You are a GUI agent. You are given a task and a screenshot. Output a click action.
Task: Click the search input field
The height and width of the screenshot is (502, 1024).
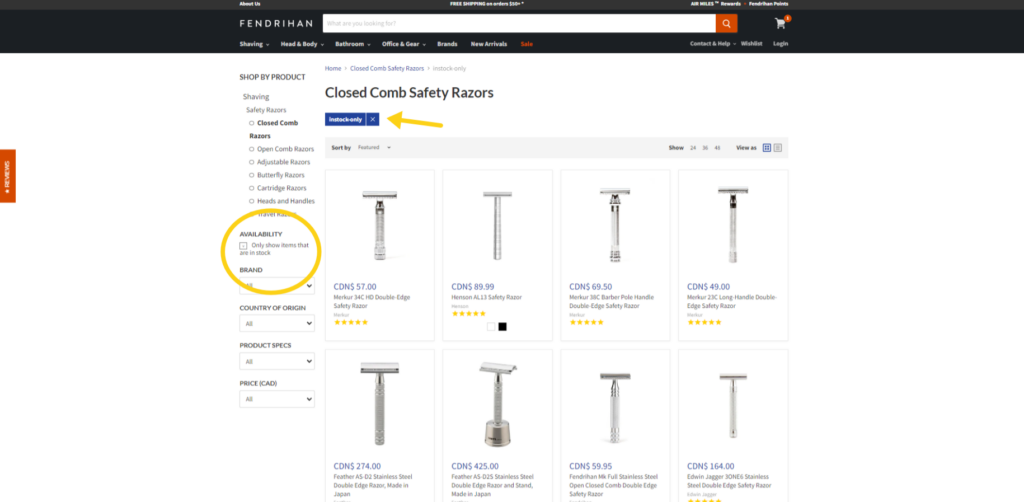[519, 24]
